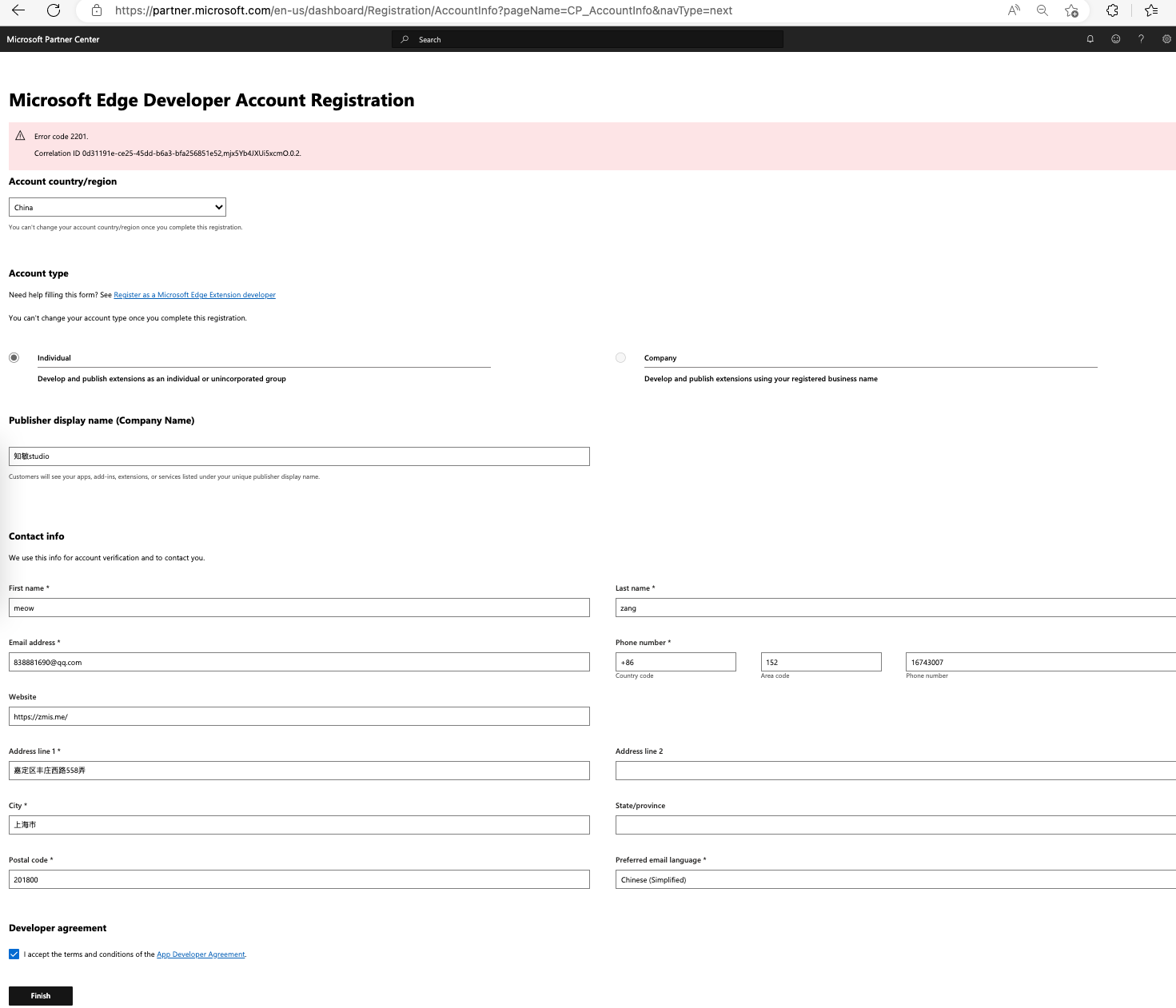Open the Partner Center settings gear
This screenshot has height=1008, width=1176.
tap(1166, 38)
